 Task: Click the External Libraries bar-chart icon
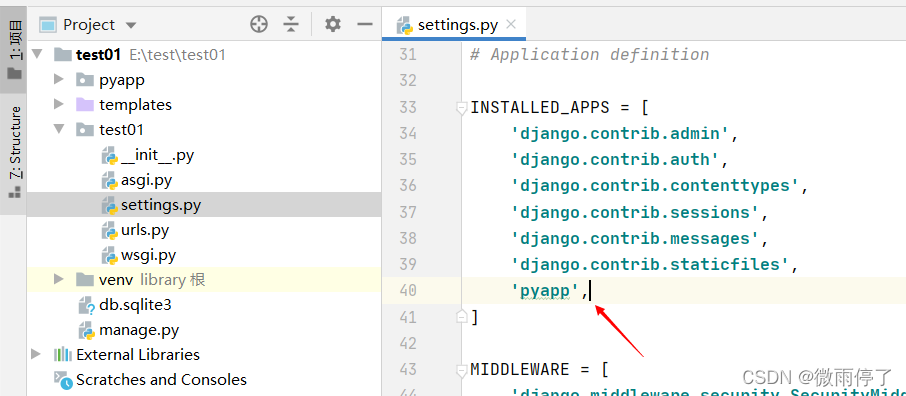click(x=62, y=354)
